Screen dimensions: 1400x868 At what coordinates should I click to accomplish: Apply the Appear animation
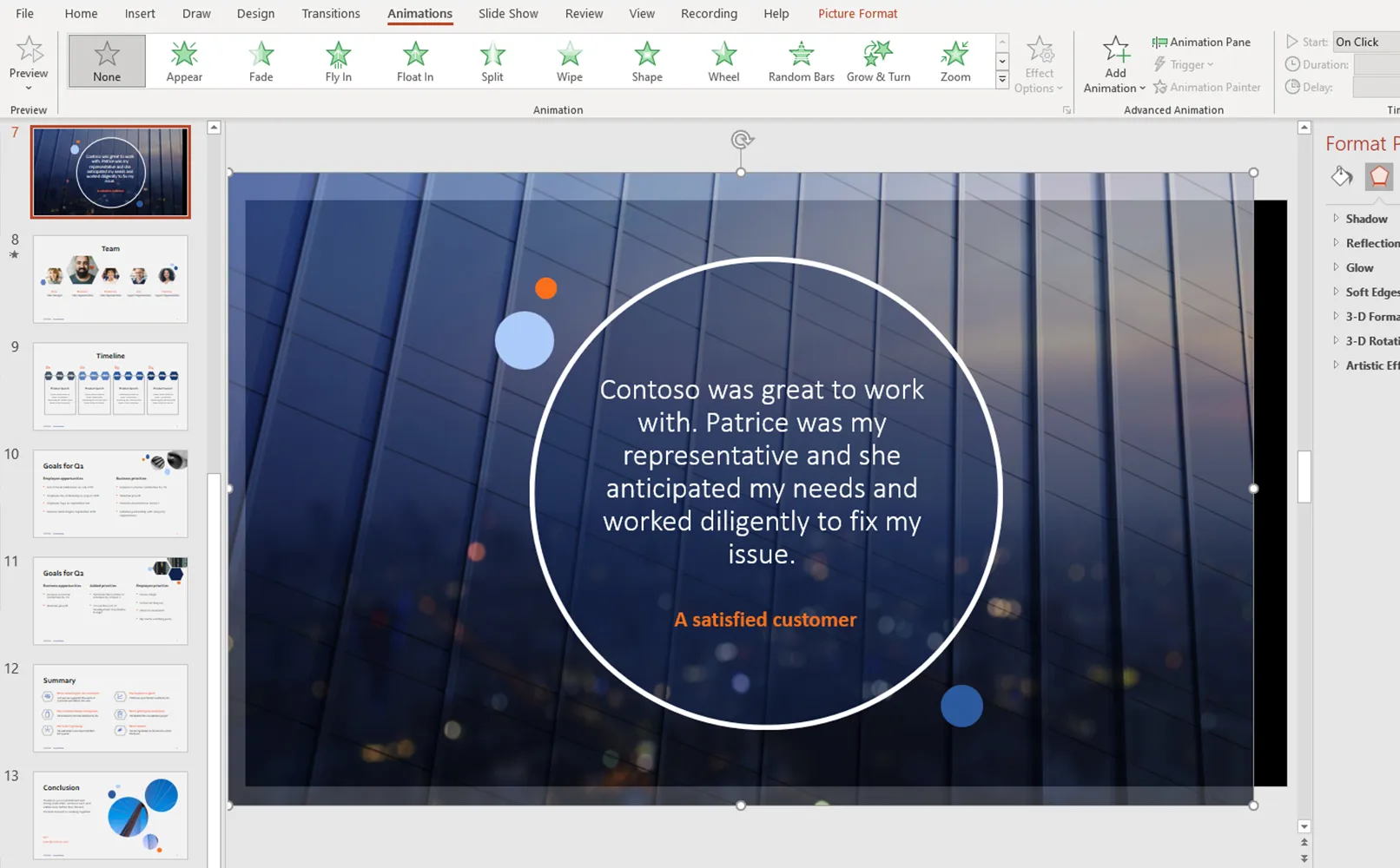coord(184,61)
